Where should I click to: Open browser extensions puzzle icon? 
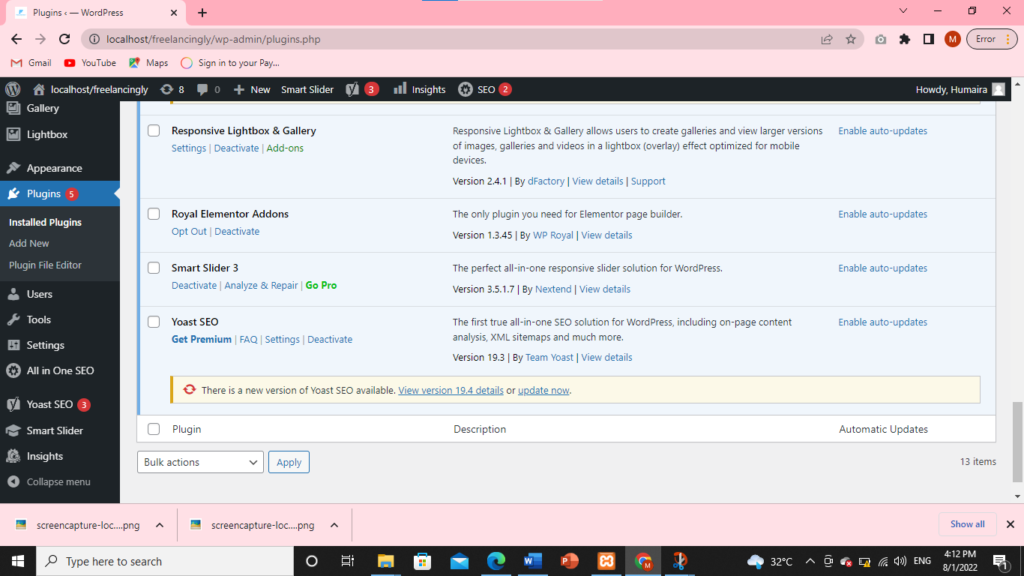[x=904, y=39]
